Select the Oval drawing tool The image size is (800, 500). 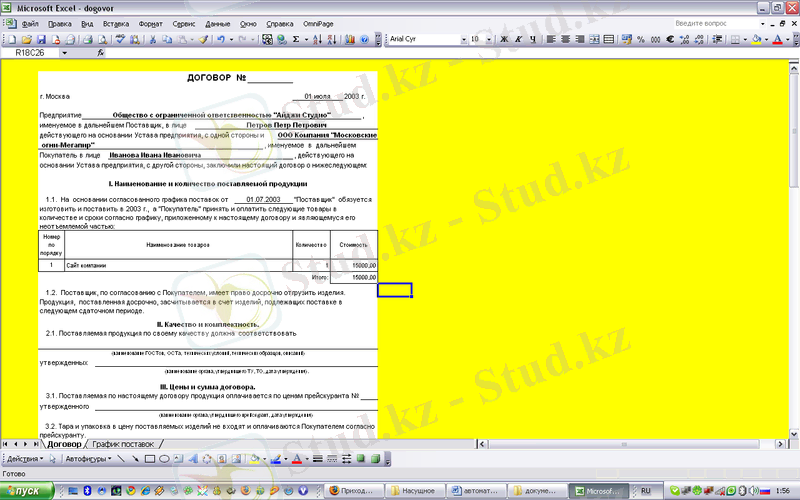pyautogui.click(x=164, y=459)
